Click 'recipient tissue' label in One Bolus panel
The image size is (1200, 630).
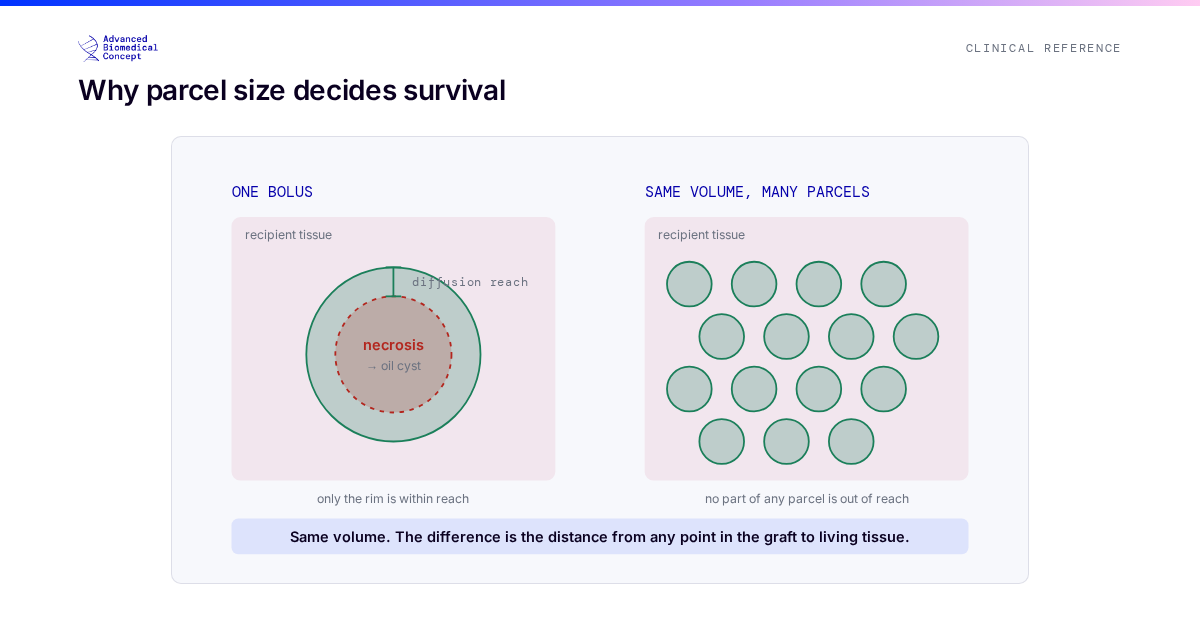point(288,235)
